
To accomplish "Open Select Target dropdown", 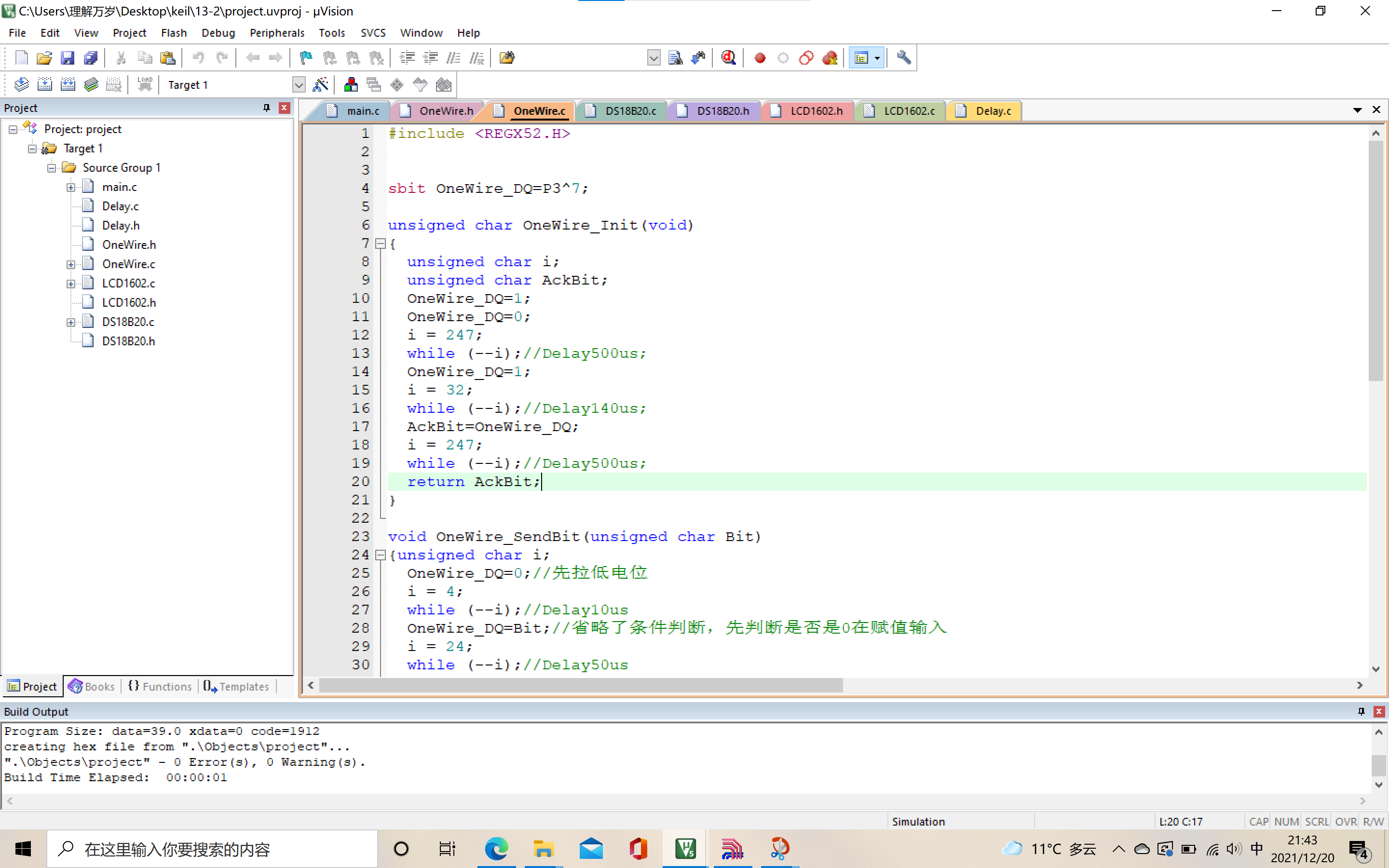I will (x=299, y=85).
